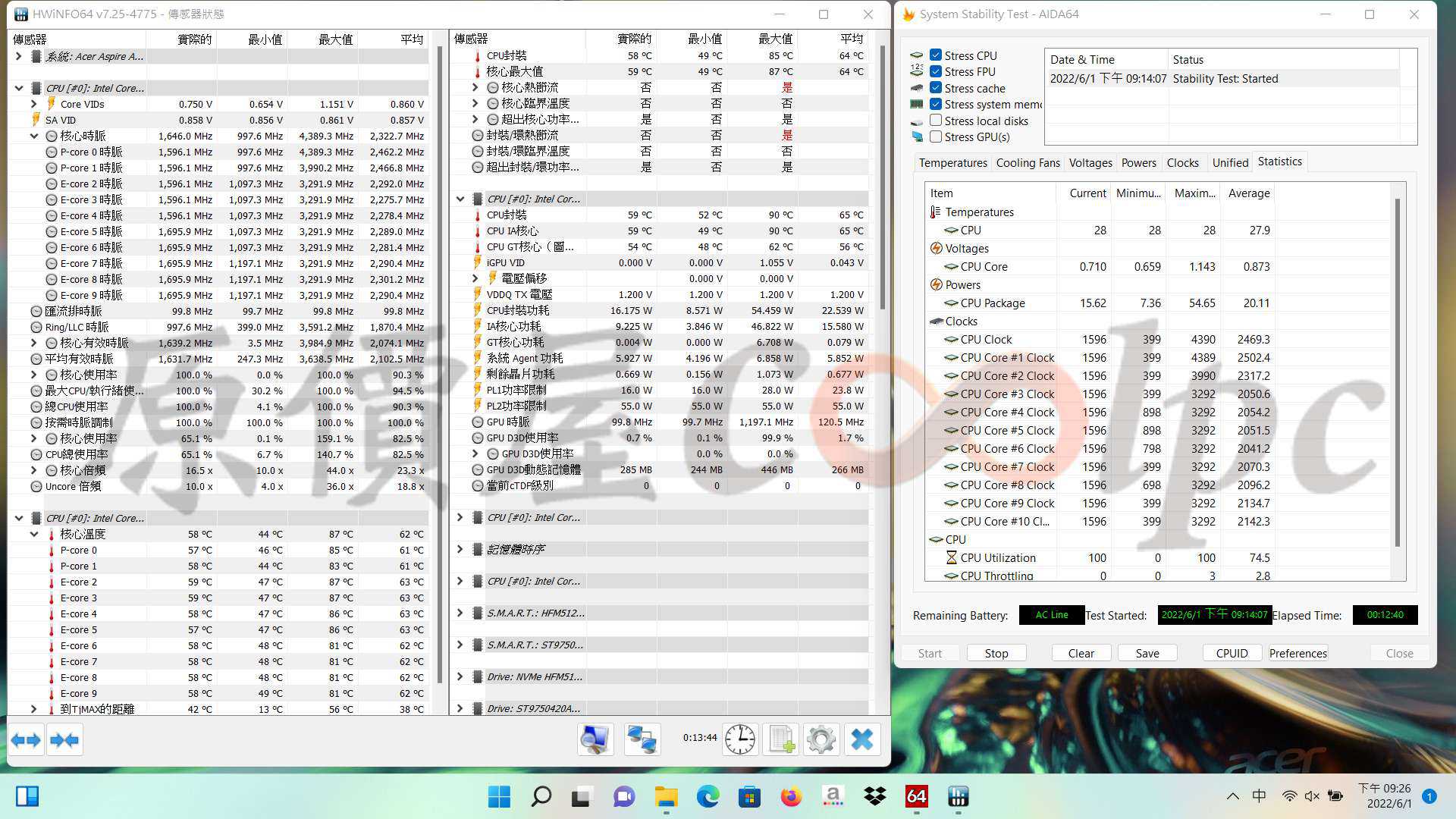Click the shrink-layout inward arrows icon in HWiNFO

[x=64, y=739]
